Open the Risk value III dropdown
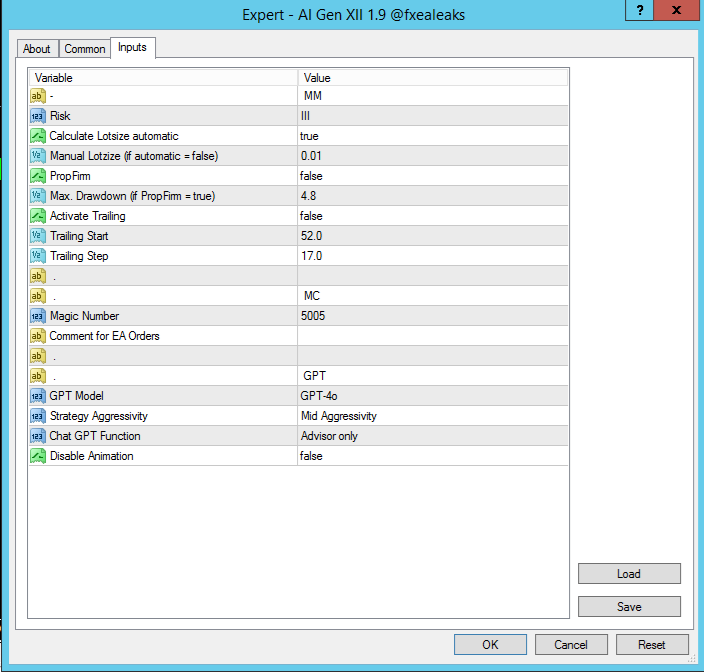The image size is (704, 672). (x=433, y=116)
